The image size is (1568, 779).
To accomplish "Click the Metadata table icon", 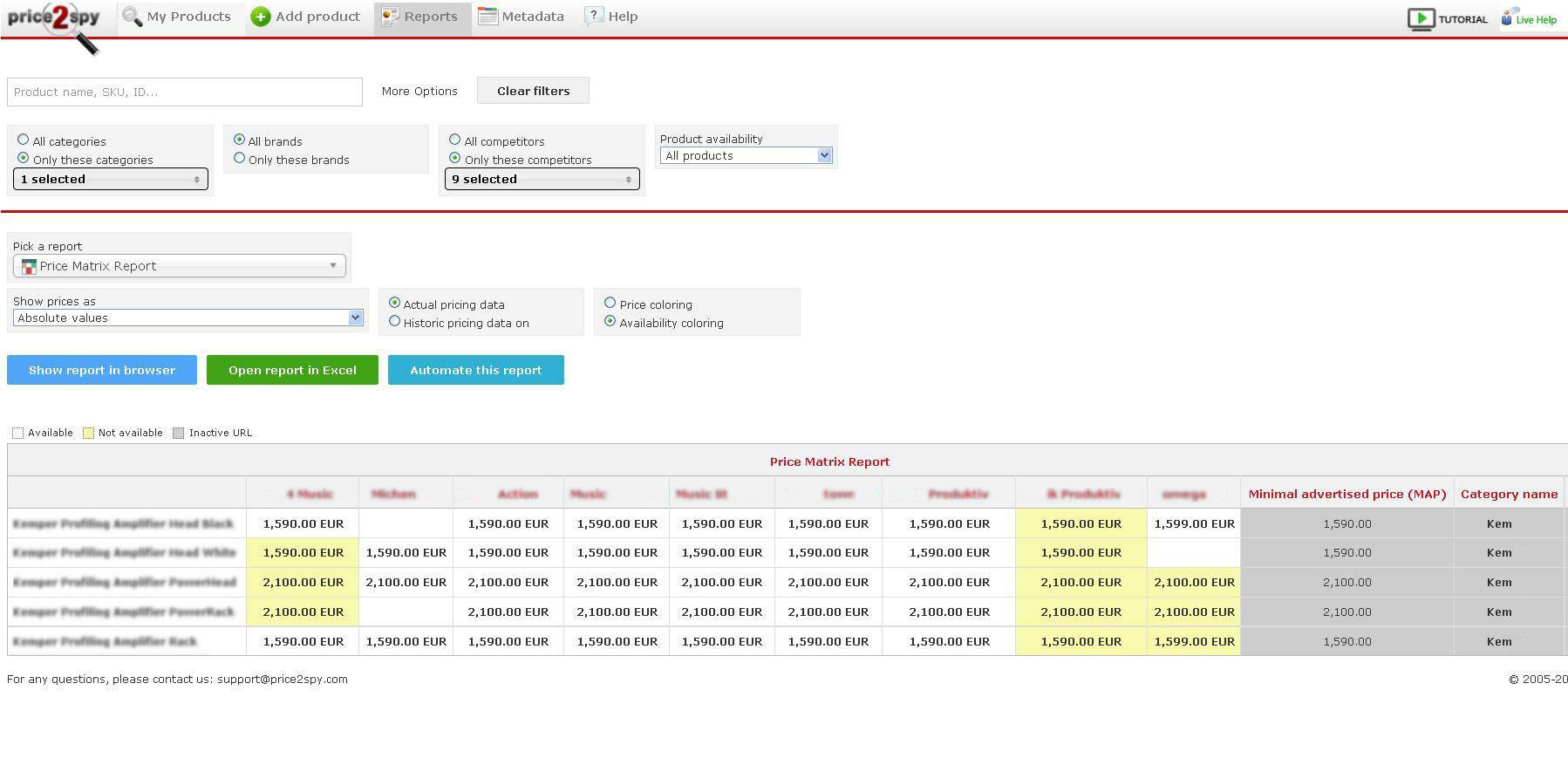I will point(487,17).
